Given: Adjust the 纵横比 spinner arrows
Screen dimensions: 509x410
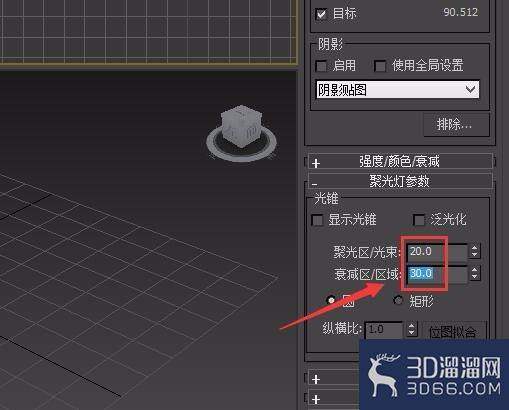Looking at the screenshot, I should (412, 330).
